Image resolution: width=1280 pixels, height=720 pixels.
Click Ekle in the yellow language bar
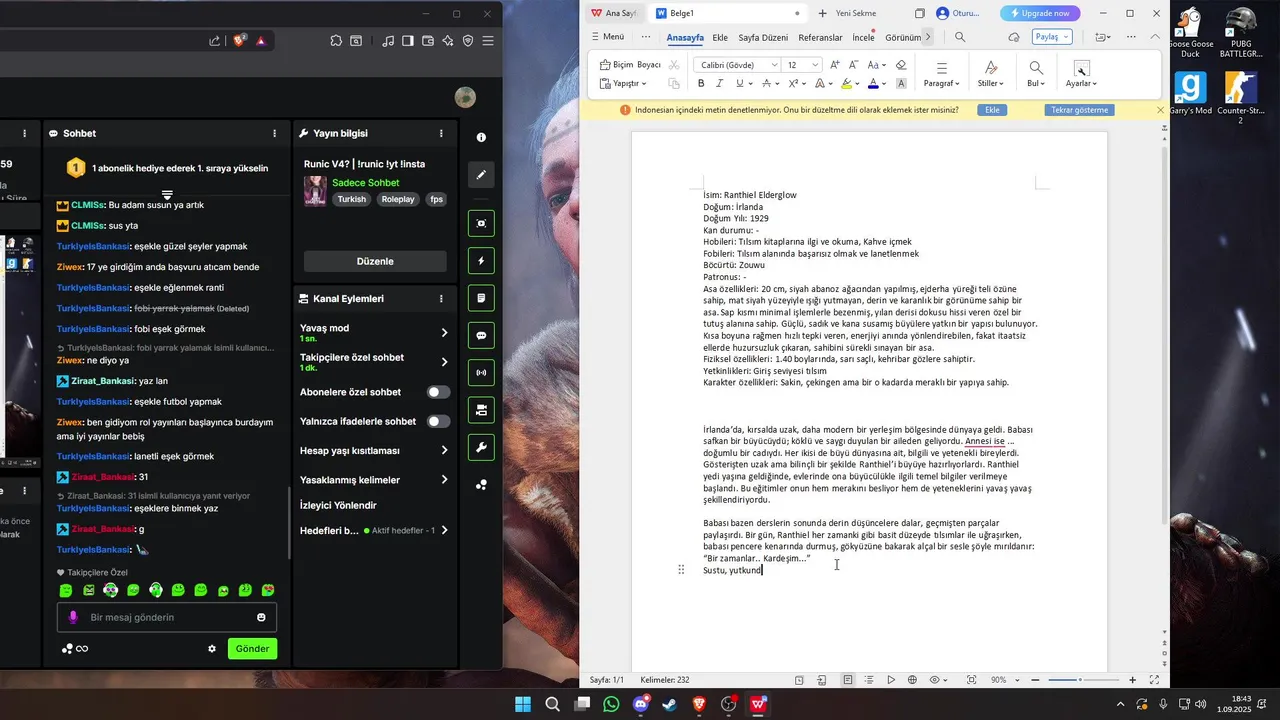click(x=992, y=110)
